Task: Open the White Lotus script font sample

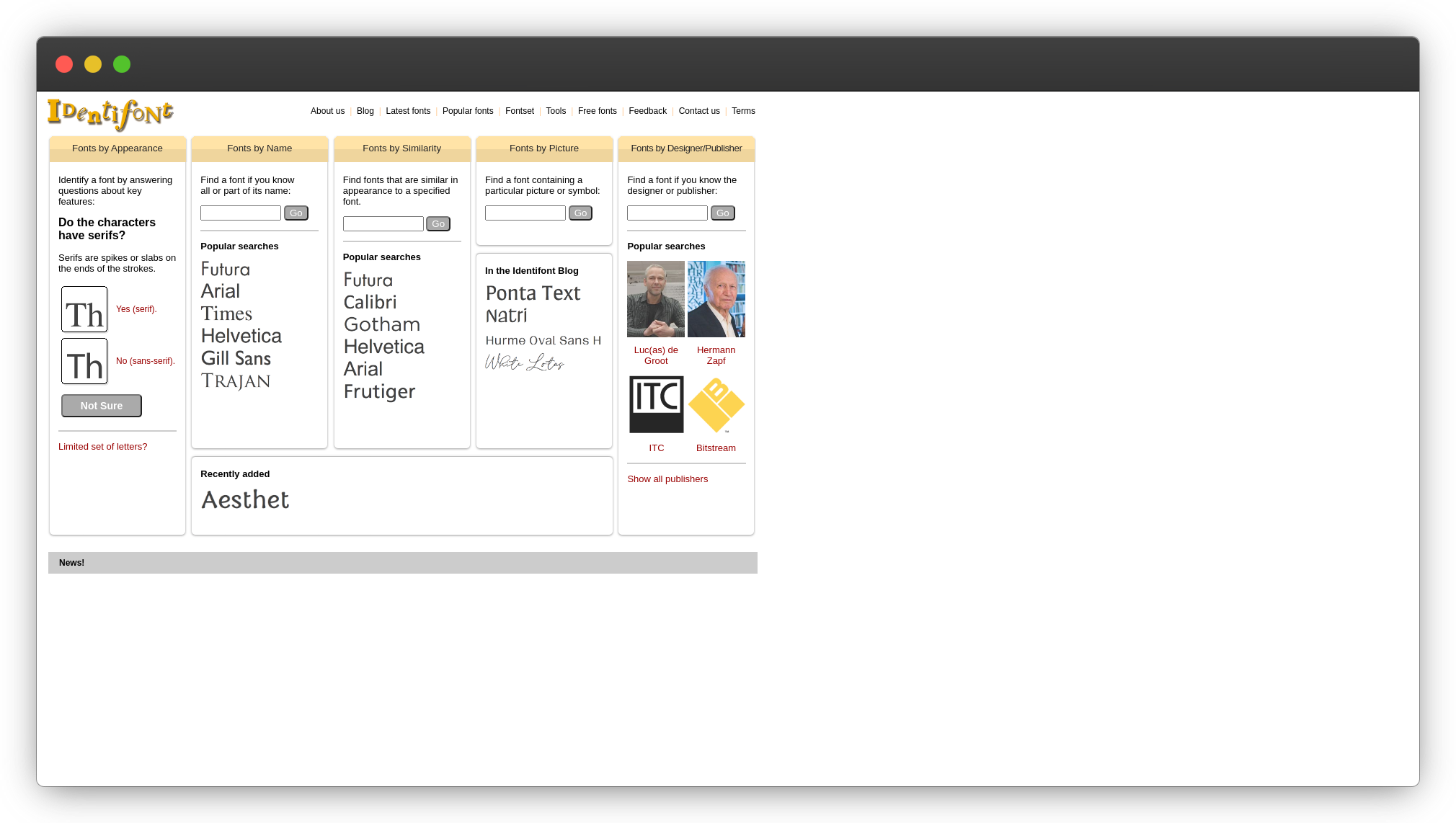Action: click(524, 362)
